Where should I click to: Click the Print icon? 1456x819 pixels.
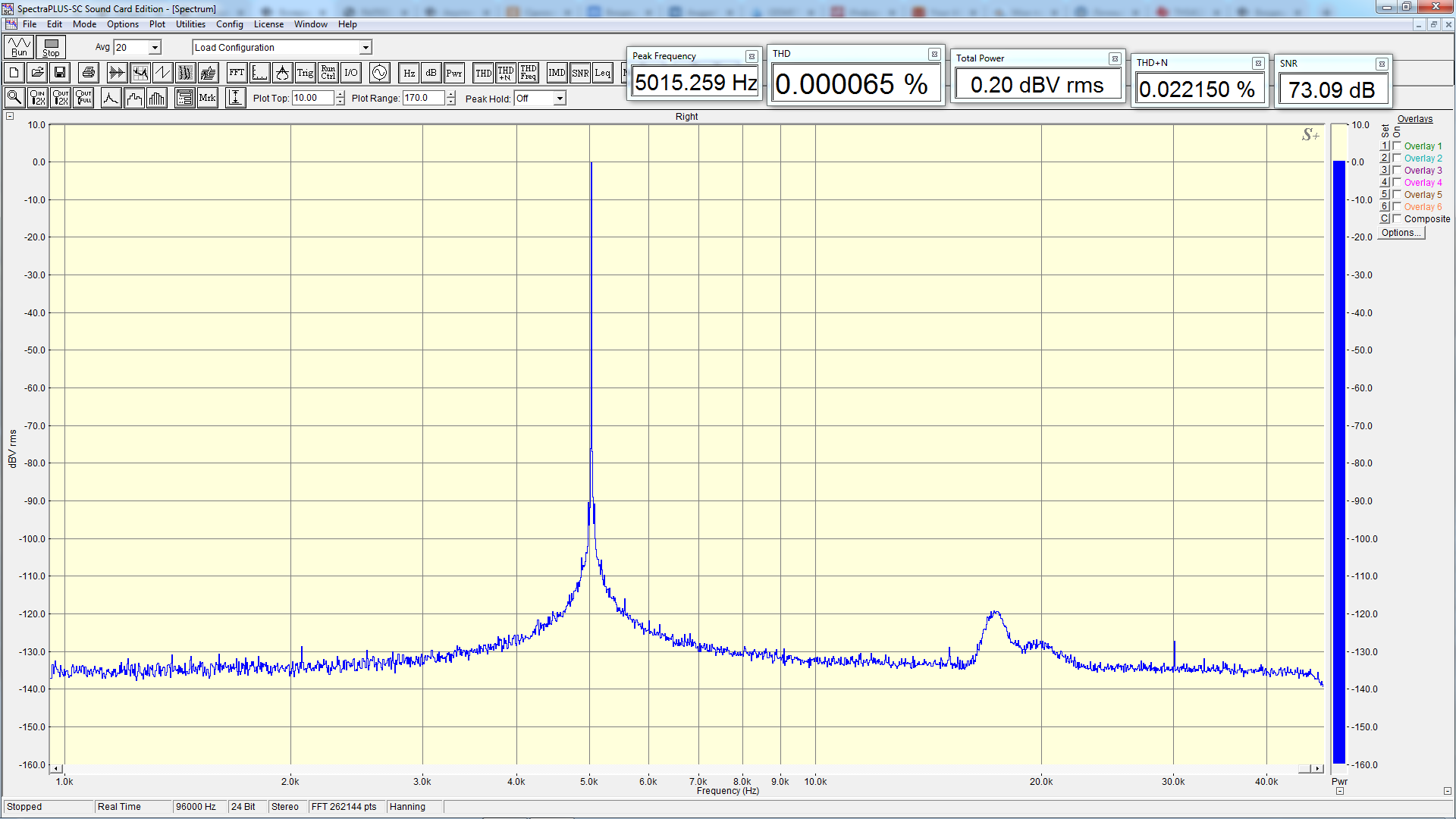(89, 73)
